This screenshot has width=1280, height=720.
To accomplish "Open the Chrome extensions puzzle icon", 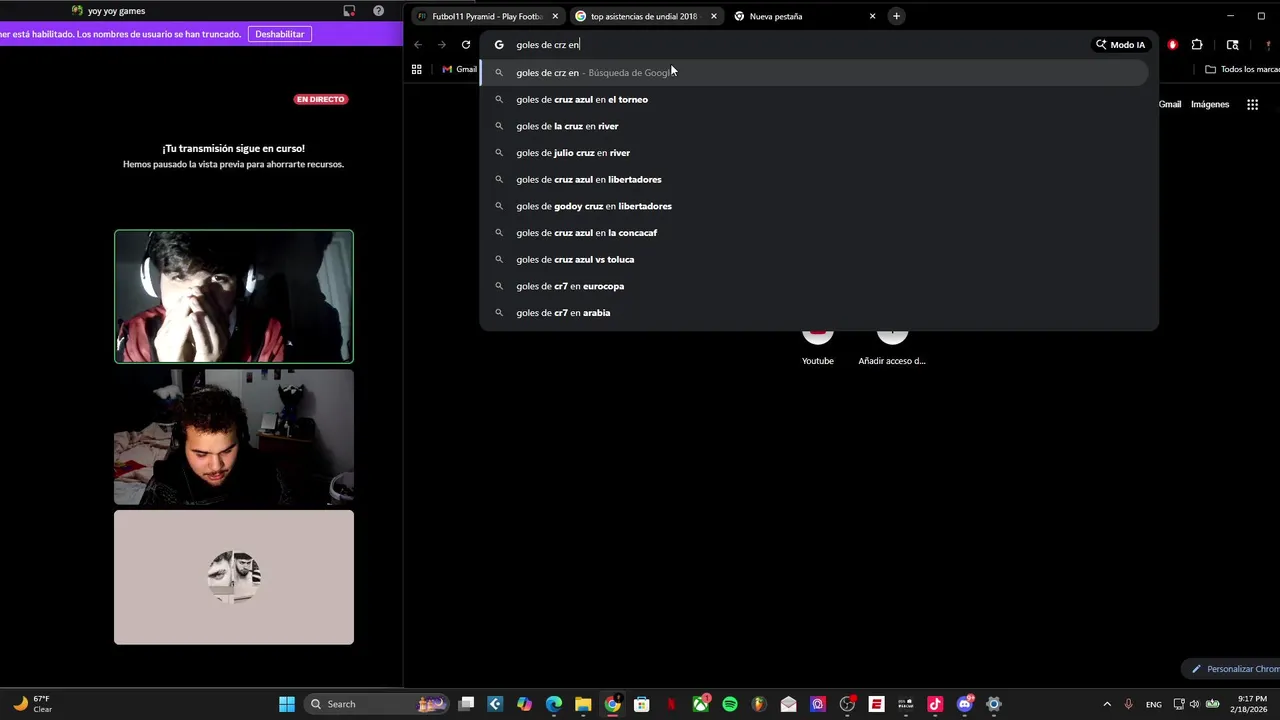I will (1197, 45).
